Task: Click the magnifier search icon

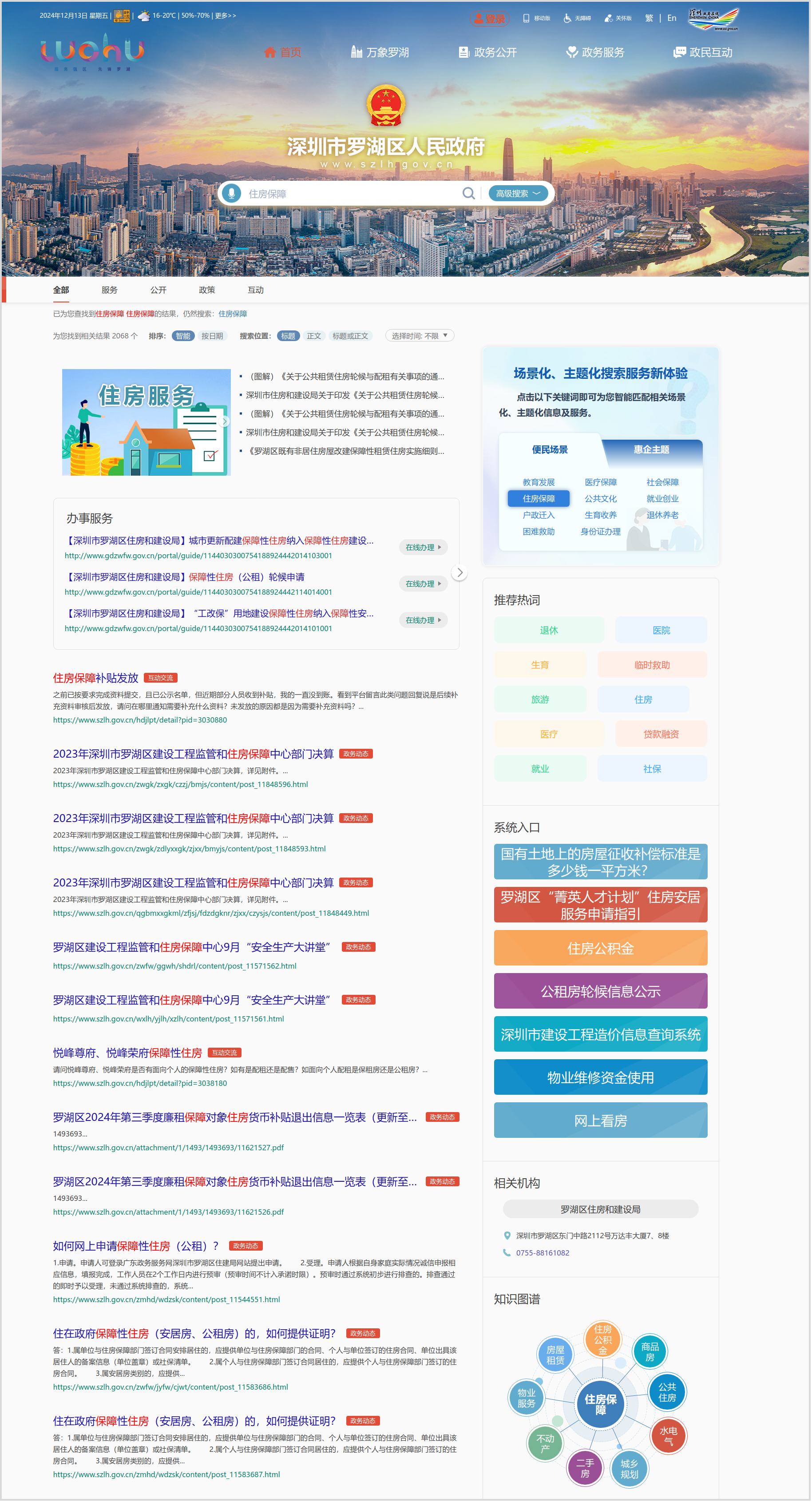Action: tap(468, 193)
